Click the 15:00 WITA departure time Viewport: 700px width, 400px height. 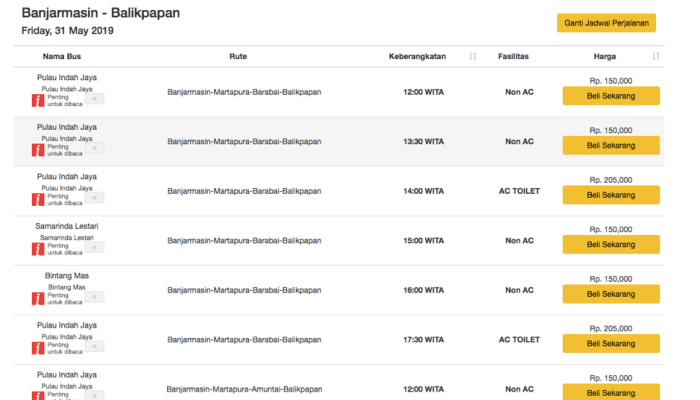424,241
